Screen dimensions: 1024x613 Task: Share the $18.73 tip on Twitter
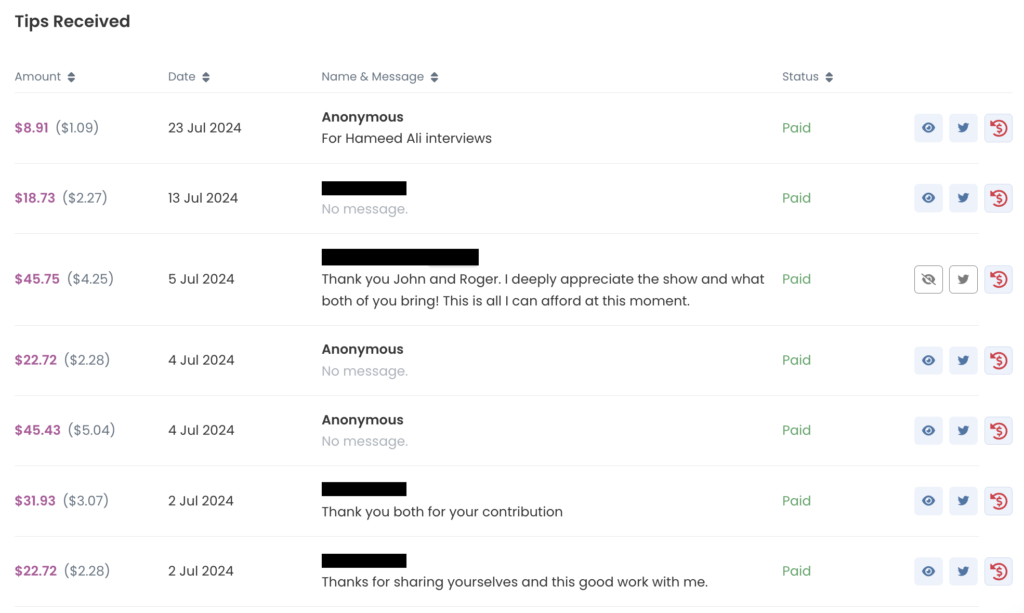point(963,198)
